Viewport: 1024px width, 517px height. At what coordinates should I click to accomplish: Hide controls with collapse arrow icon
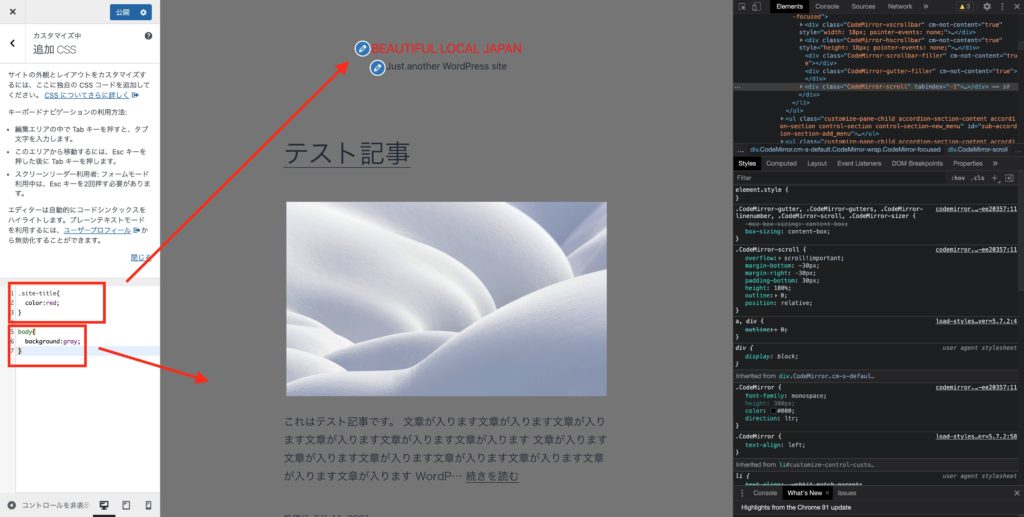coord(12,505)
